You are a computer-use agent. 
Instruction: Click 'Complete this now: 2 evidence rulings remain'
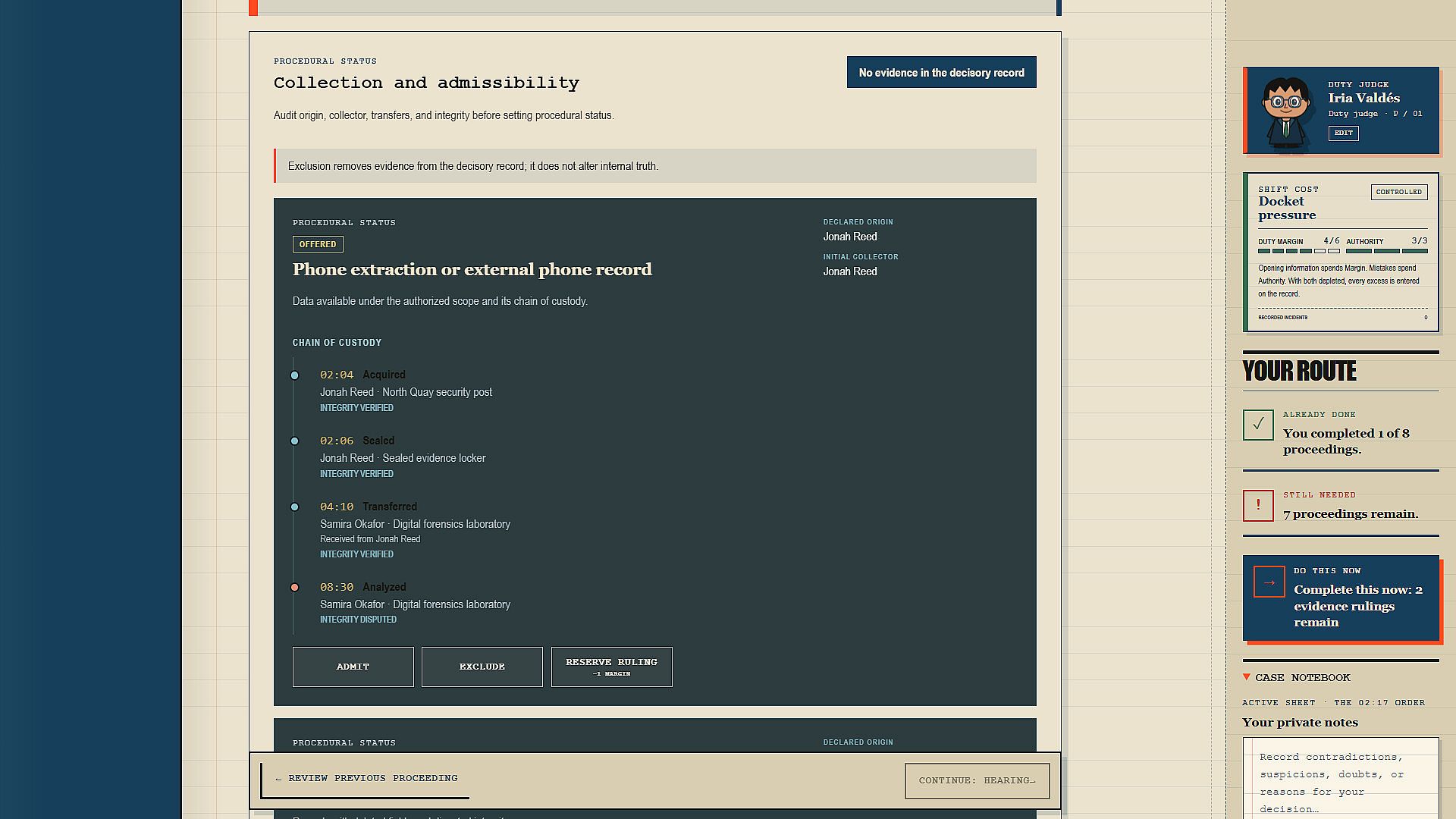(1358, 606)
